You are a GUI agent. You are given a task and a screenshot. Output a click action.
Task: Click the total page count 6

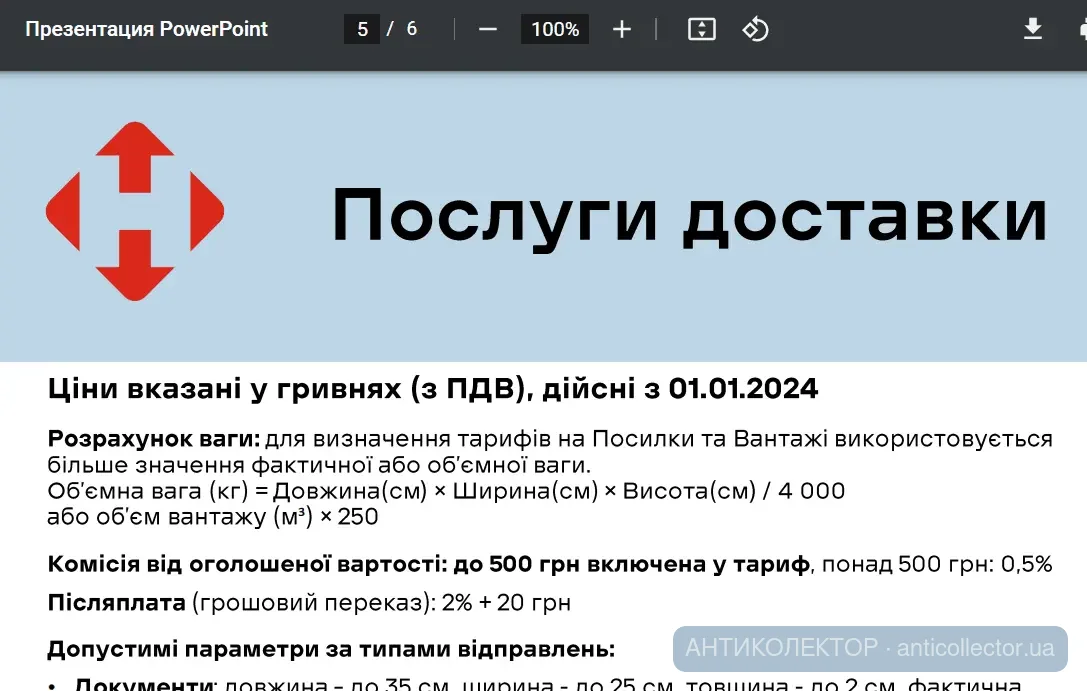tap(411, 29)
